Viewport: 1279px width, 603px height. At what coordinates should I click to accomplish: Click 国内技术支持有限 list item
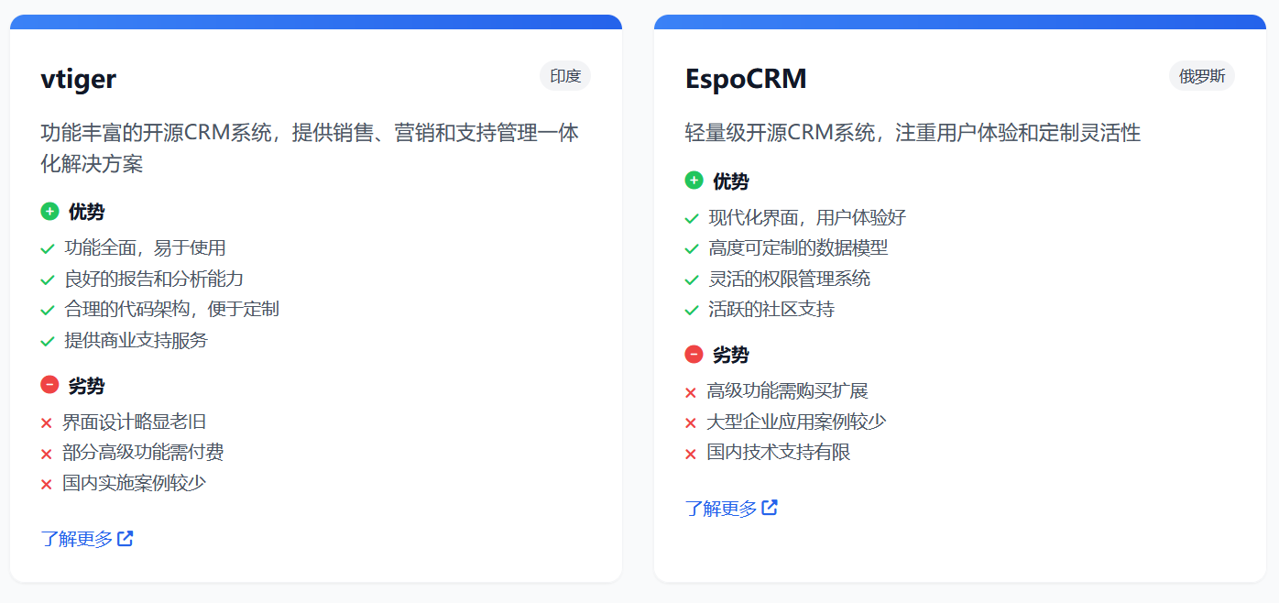point(778,452)
